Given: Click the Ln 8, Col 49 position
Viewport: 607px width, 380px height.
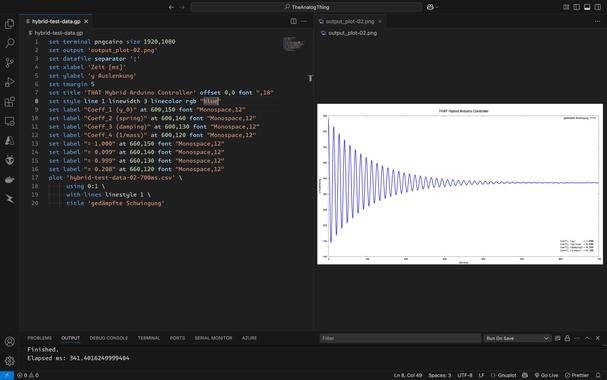Looking at the screenshot, I should [x=408, y=375].
